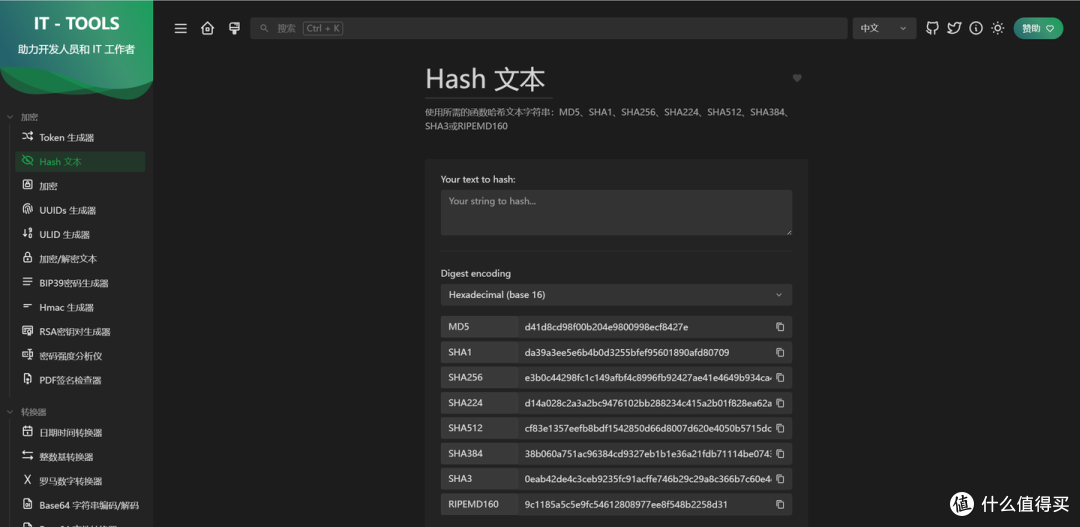Copy the RIPEMD160 hash value

[780, 504]
